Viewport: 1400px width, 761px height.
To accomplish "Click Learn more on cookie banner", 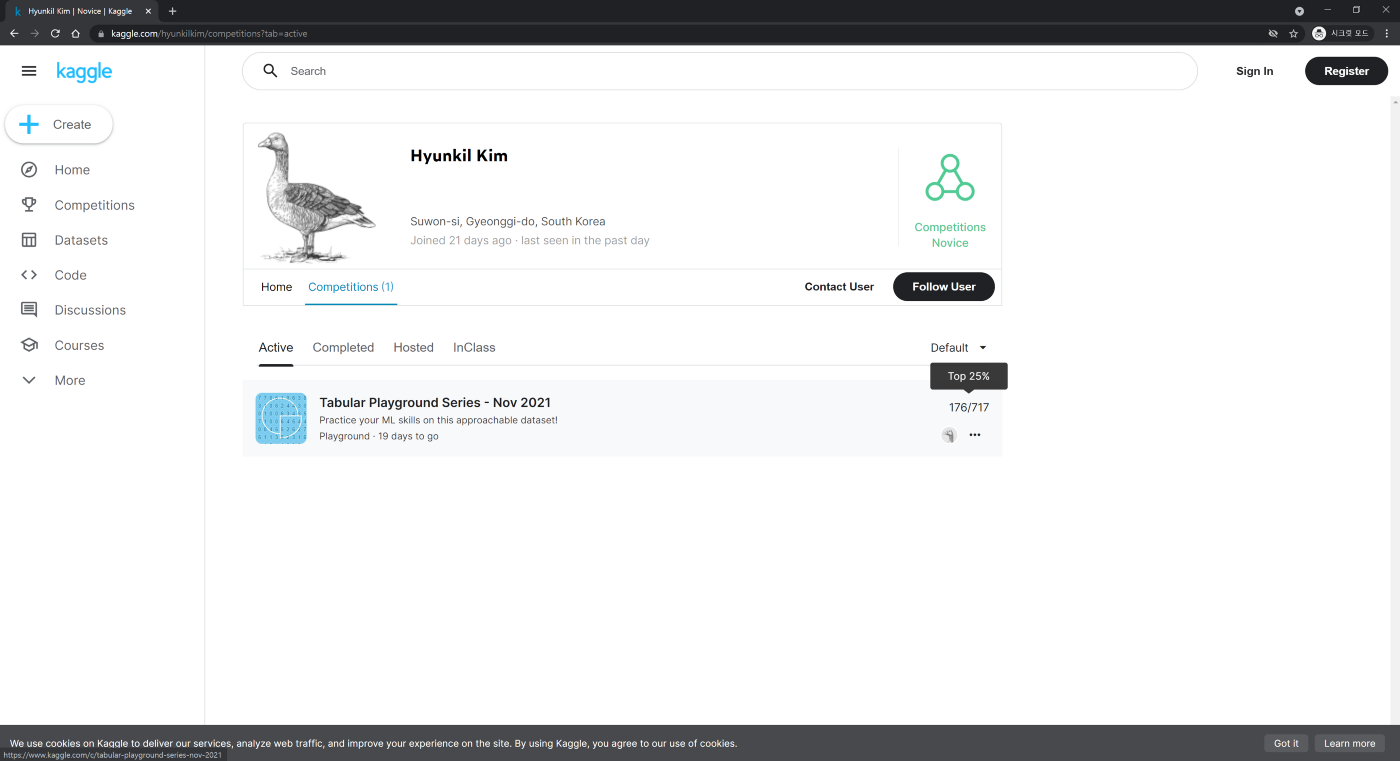I will (x=1350, y=744).
